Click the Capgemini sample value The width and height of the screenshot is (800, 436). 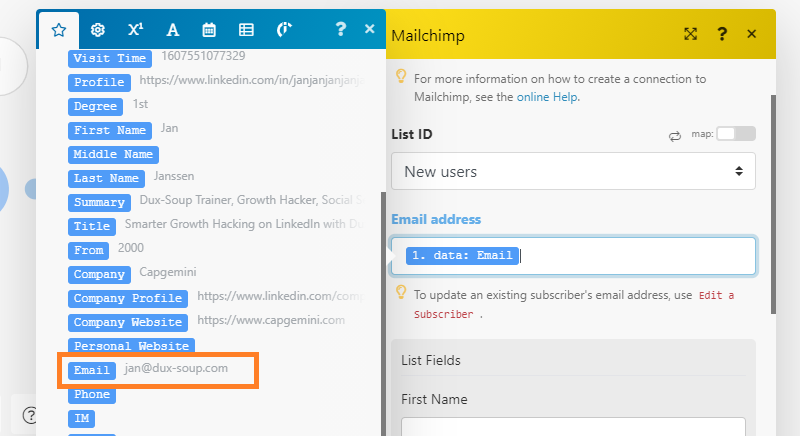pos(168,272)
